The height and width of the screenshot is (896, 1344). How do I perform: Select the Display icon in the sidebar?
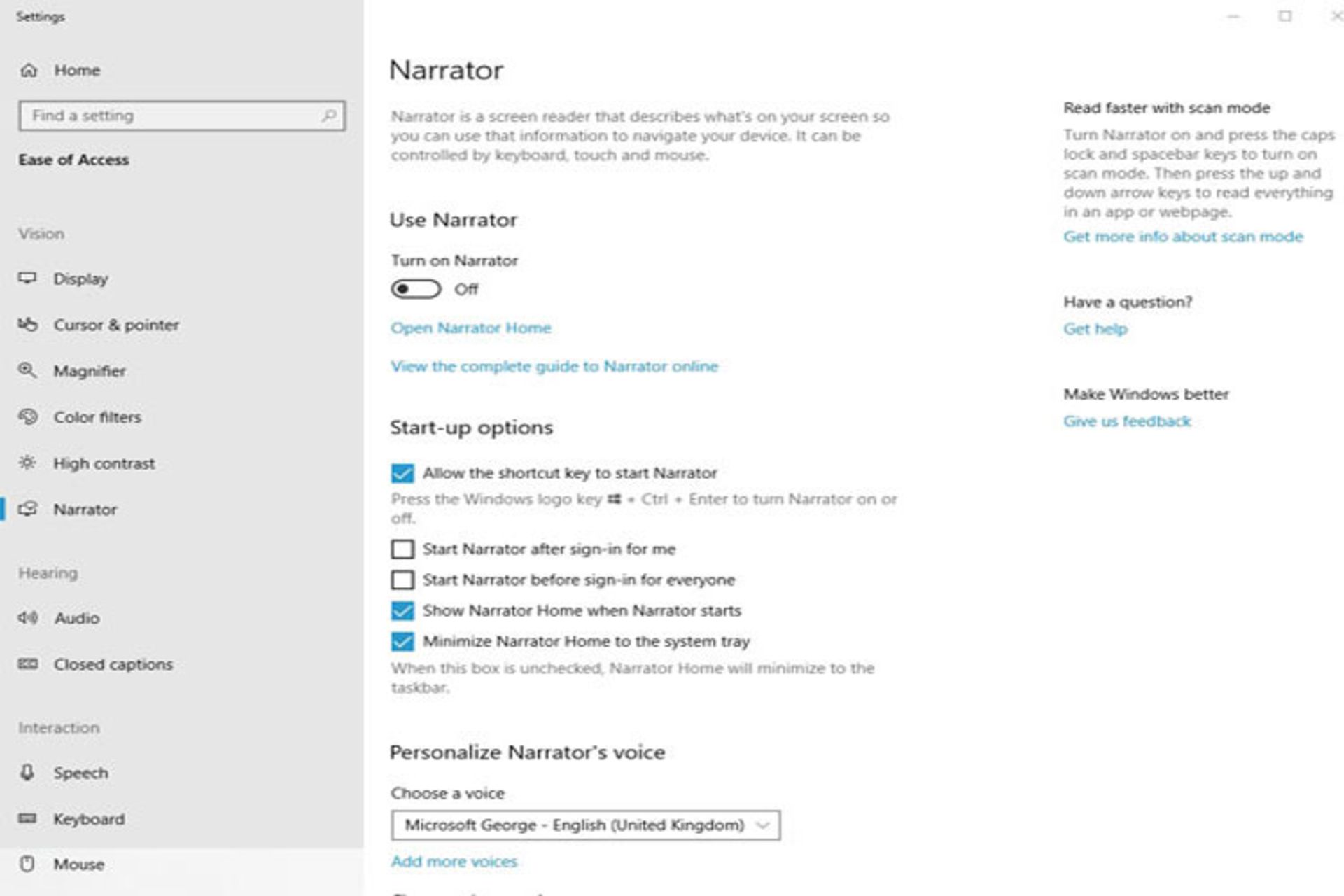coord(28,278)
